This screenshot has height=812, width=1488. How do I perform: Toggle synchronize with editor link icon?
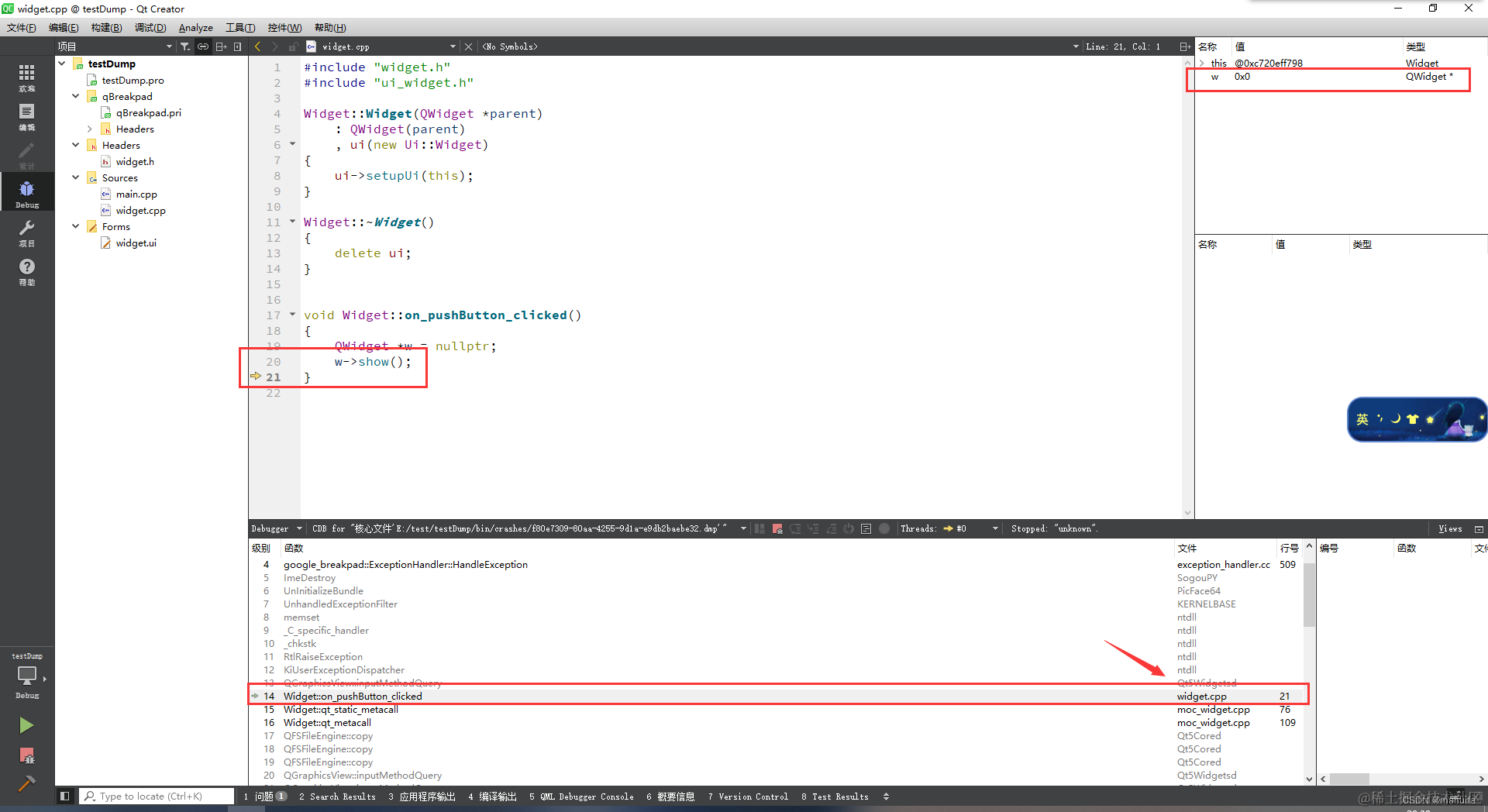(203, 46)
